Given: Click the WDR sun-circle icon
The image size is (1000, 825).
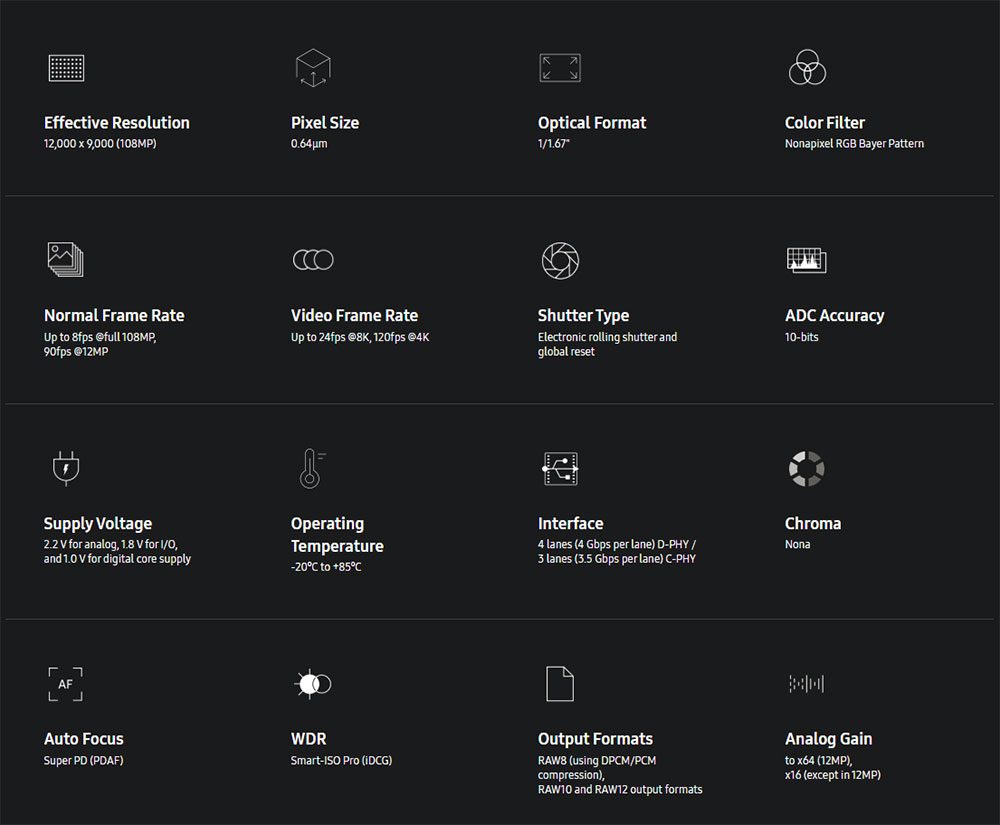Looking at the screenshot, I should point(312,684).
